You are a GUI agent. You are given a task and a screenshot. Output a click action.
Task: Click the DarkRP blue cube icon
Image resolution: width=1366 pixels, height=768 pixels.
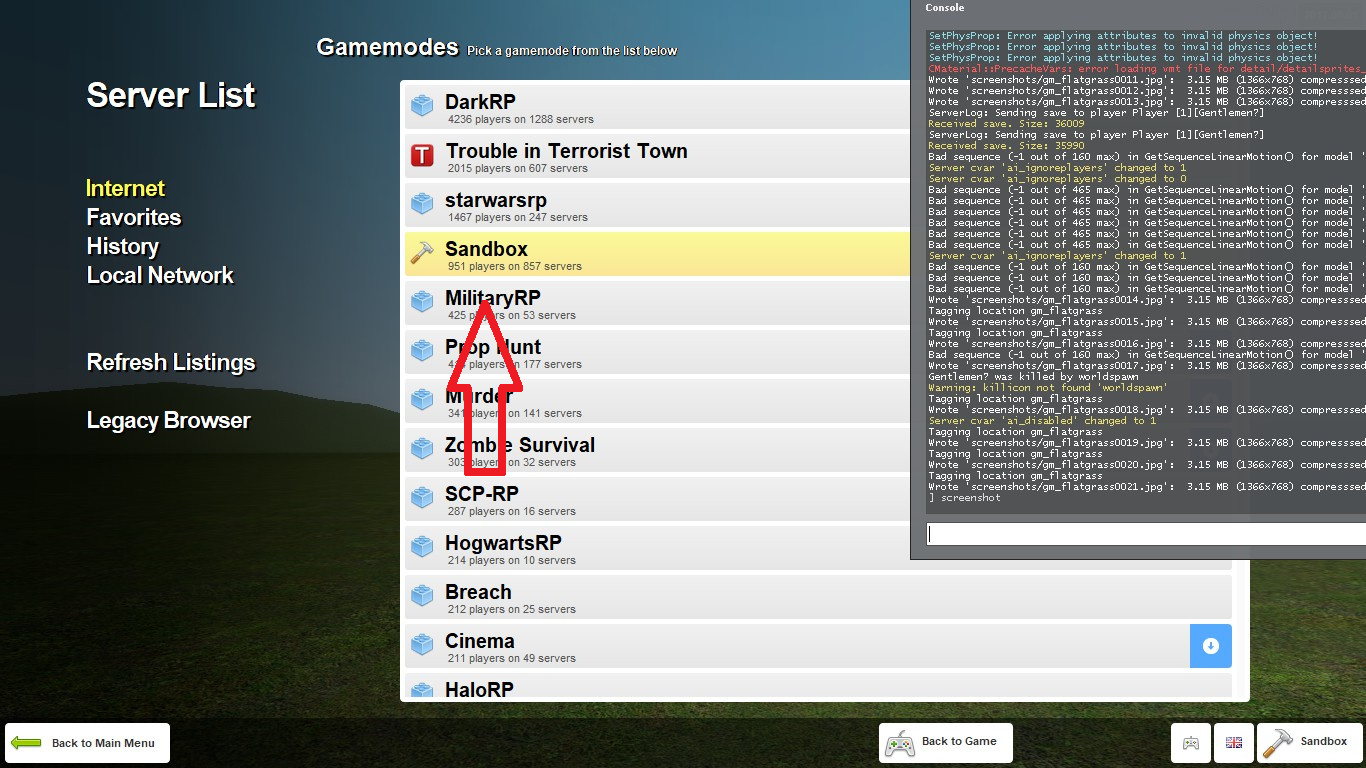422,106
